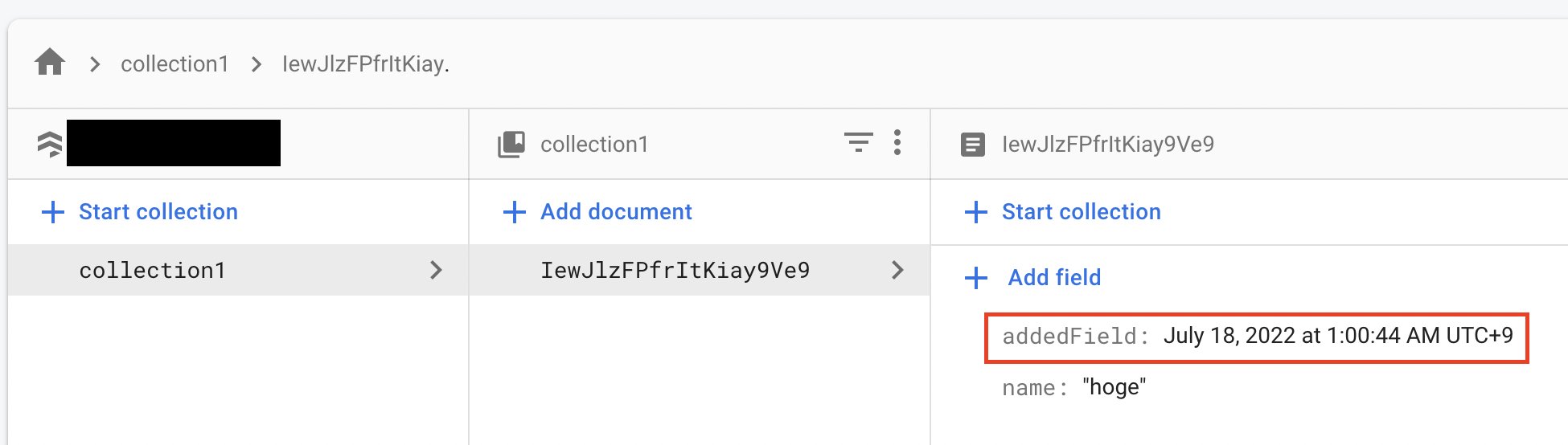Screen dimensions: 1568x445
Task: Select document IewJlzFPfrItKiay9Ve9 in list
Action: [675, 271]
